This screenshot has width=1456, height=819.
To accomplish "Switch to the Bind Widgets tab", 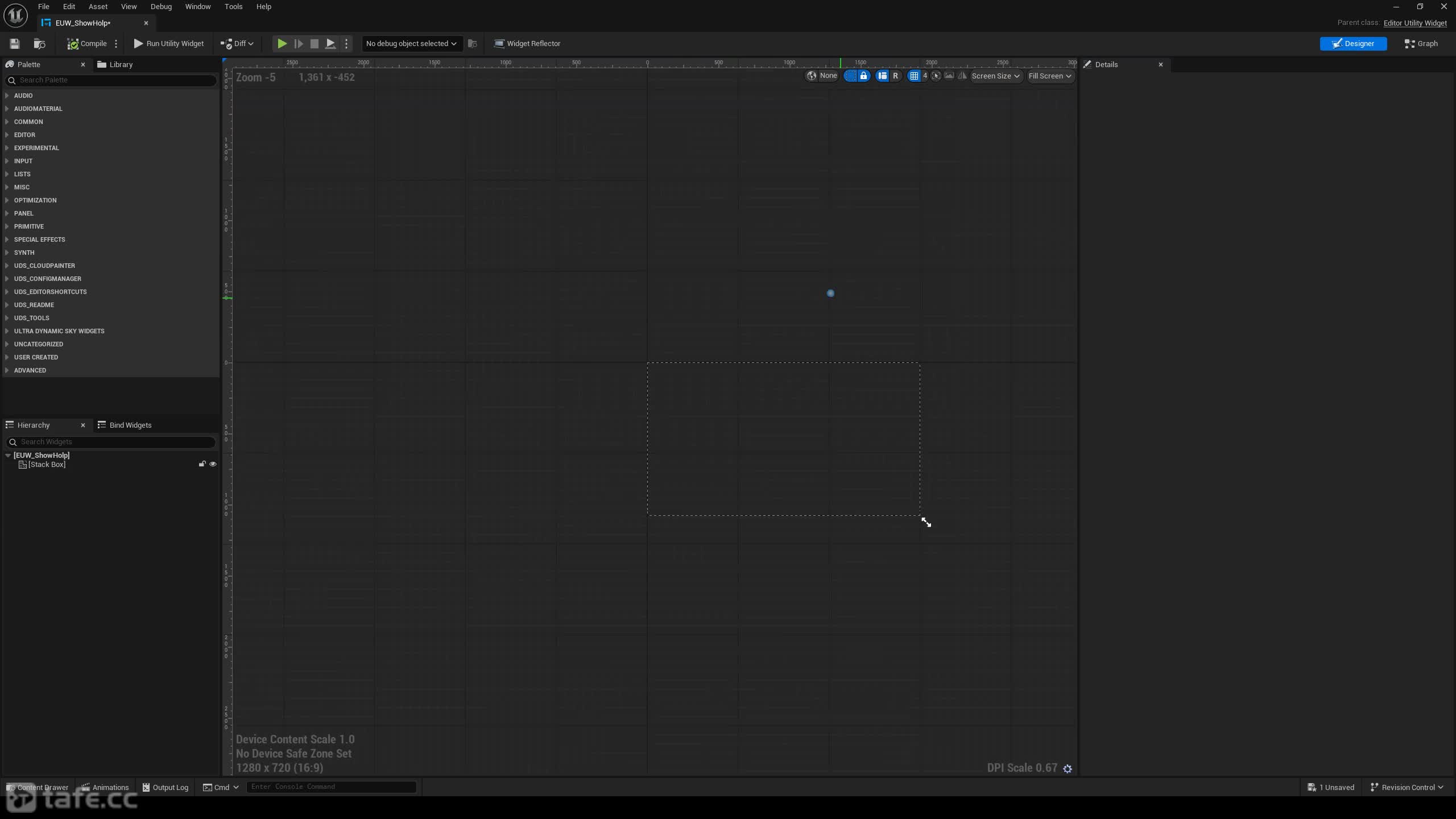I will pyautogui.click(x=125, y=425).
